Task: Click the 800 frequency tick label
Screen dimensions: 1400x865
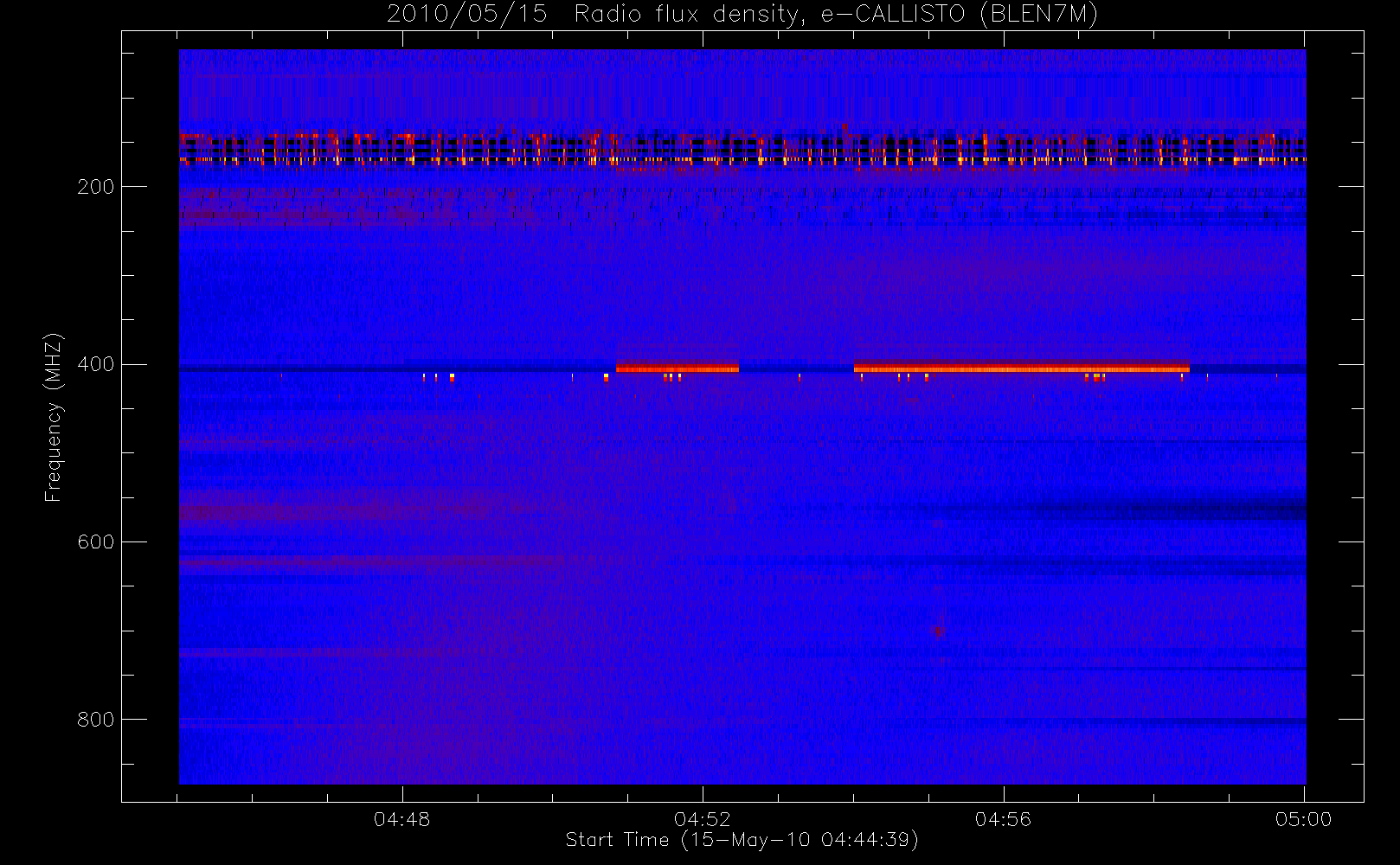Action: pyautogui.click(x=95, y=720)
